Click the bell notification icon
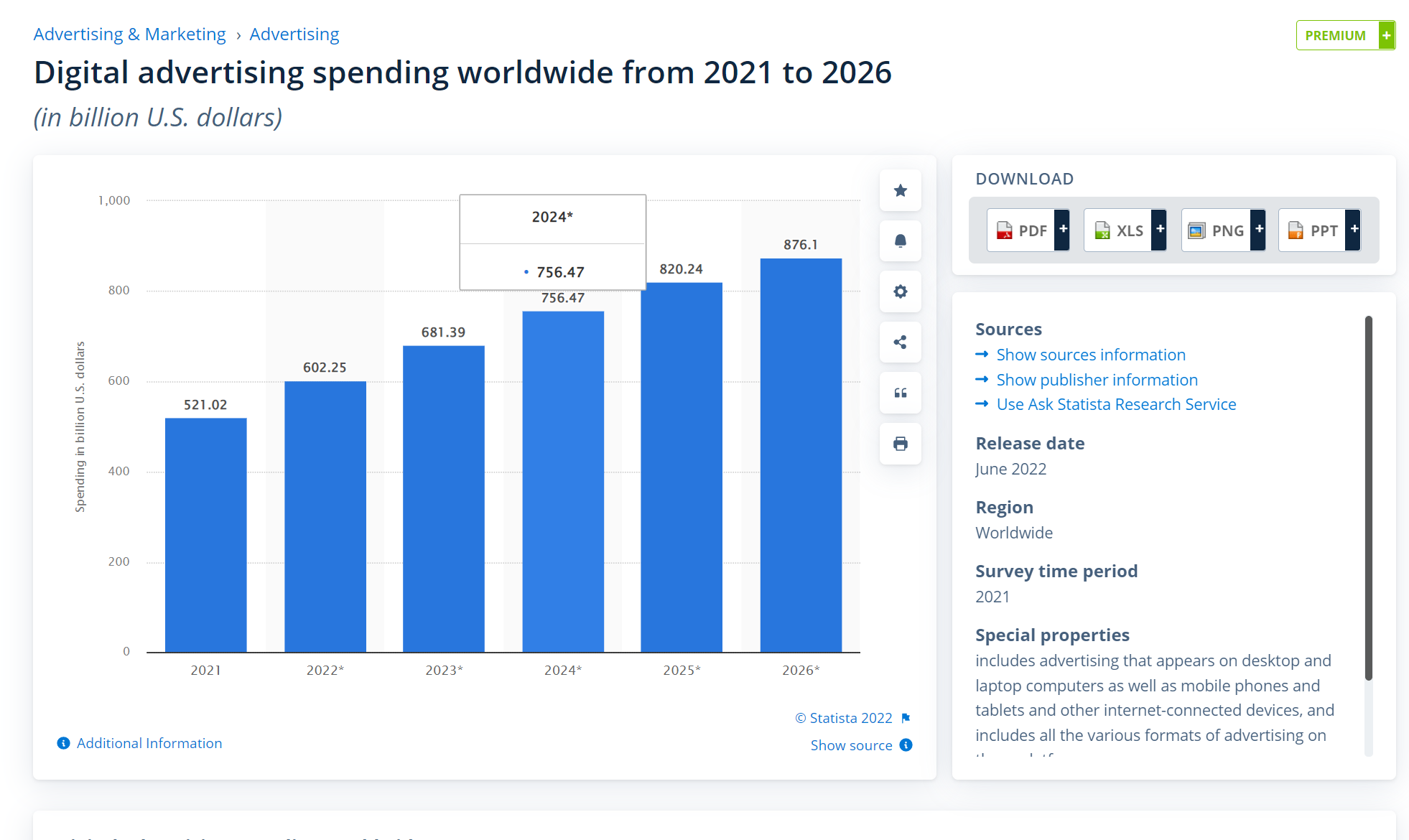Viewport: 1409px width, 840px height. click(x=900, y=241)
